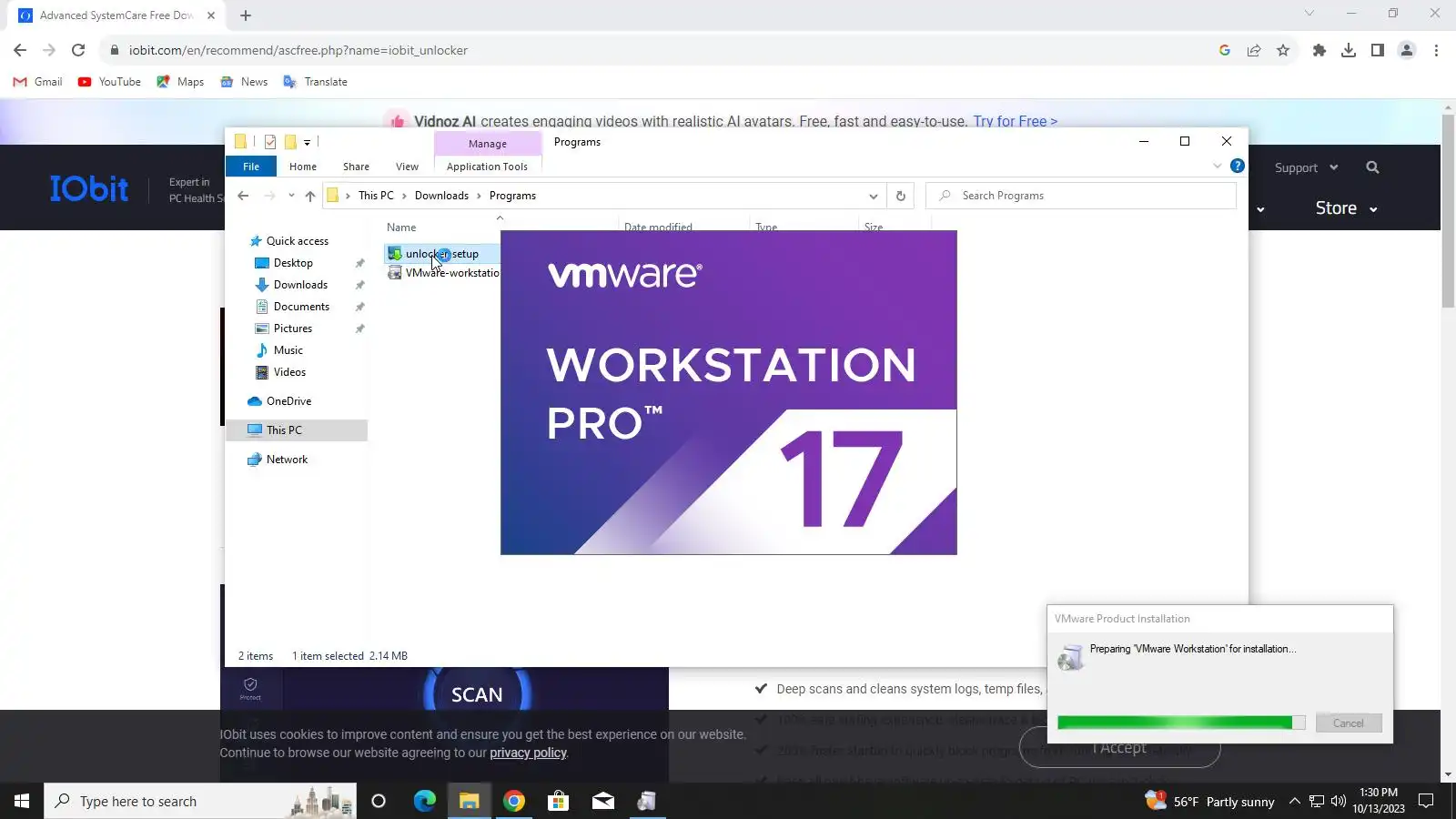Select Network in navigation pane

(x=287, y=460)
